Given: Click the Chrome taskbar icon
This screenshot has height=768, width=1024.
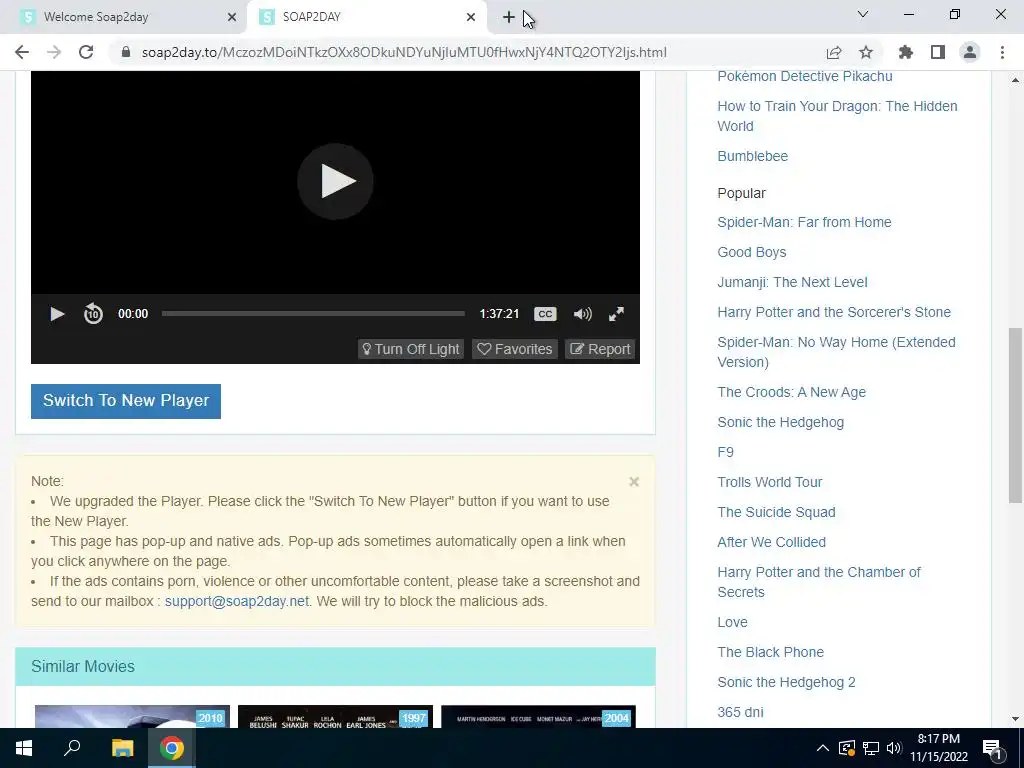Looking at the screenshot, I should tap(172, 748).
